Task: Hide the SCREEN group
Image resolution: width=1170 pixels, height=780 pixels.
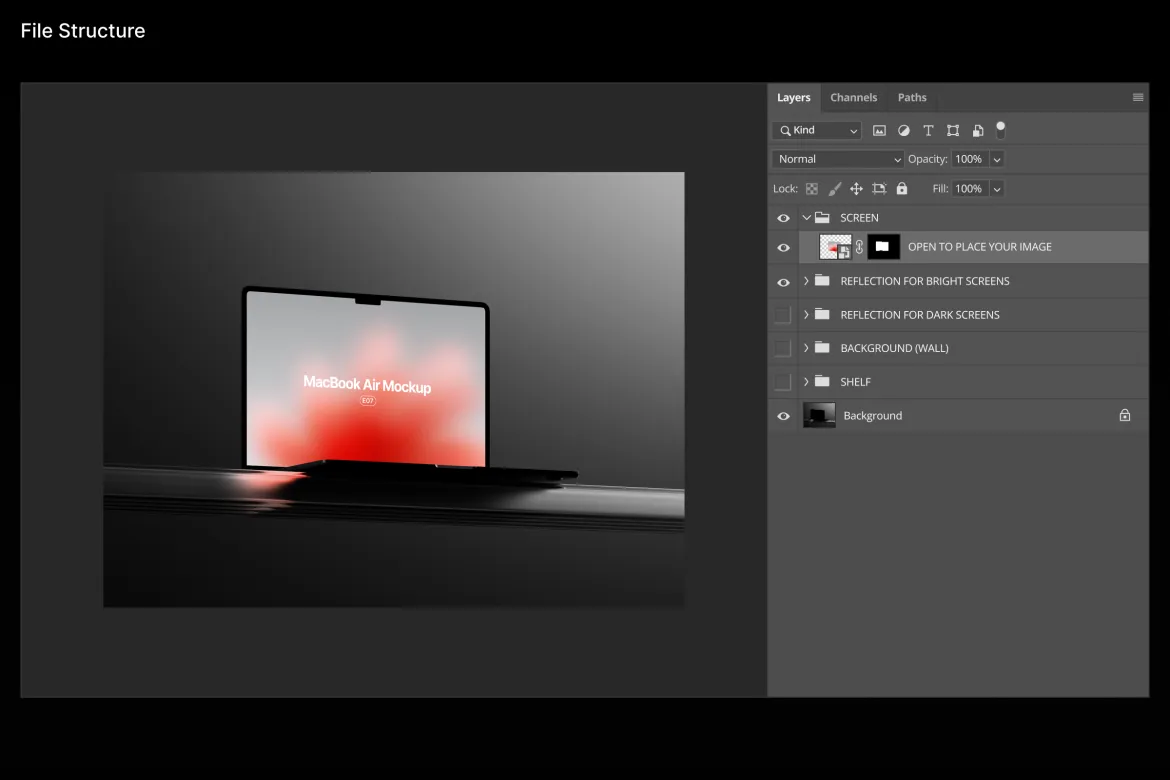Action: [x=783, y=218]
